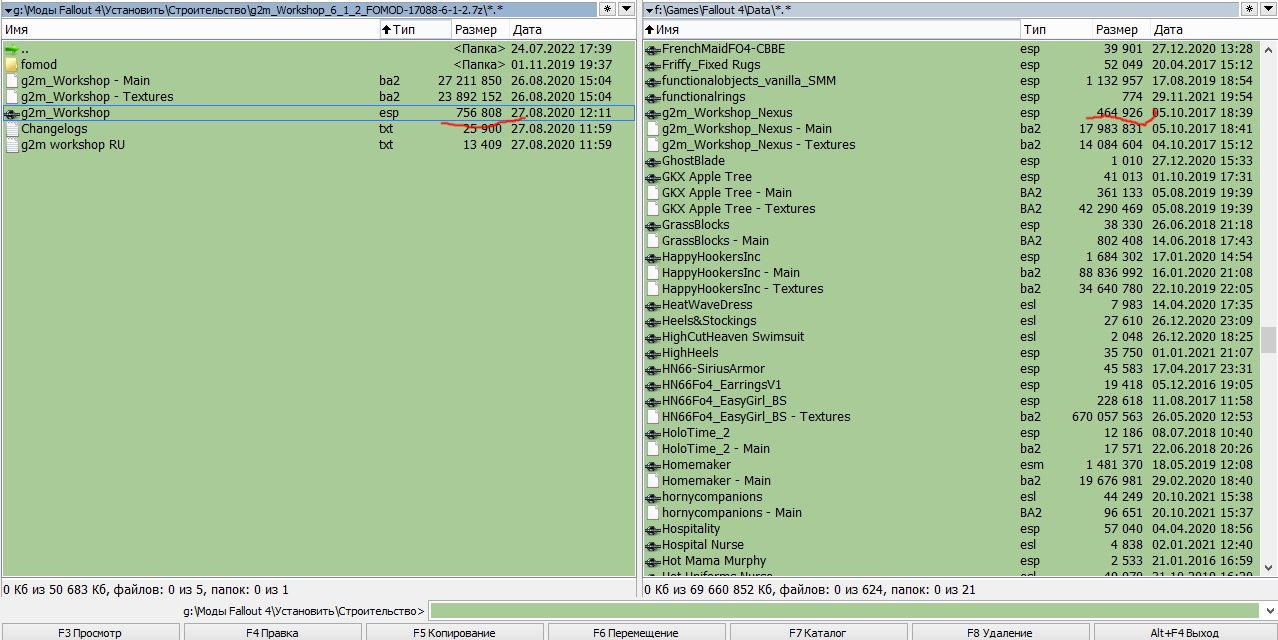This screenshot has height=640, width=1278.
Task: Open right panel favorites asterisk button
Action: 1249,9
